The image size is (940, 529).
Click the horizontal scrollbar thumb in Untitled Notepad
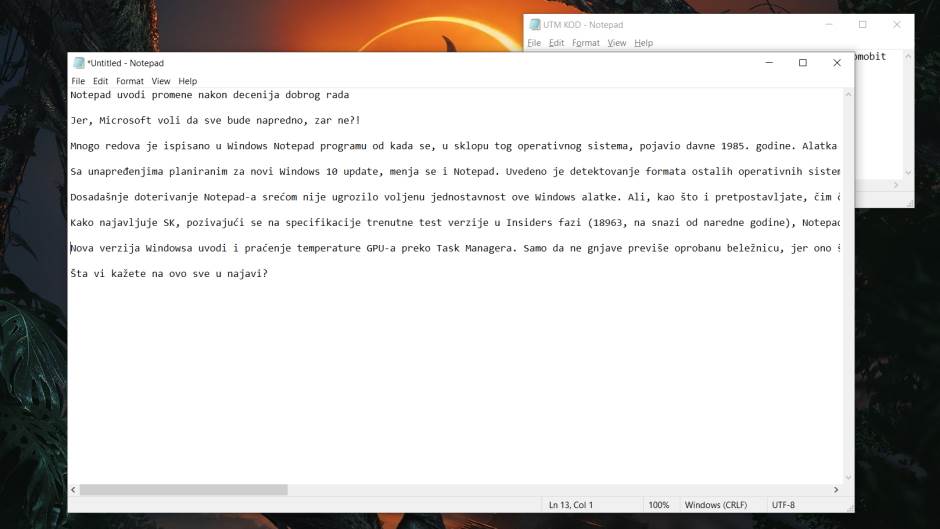pos(183,490)
